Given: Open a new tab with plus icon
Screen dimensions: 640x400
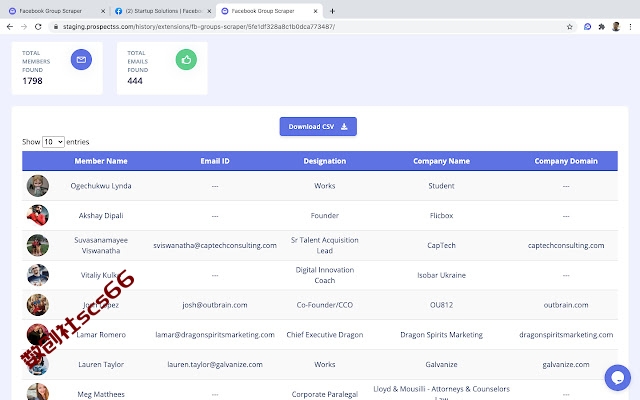Looking at the screenshot, I should (332, 11).
